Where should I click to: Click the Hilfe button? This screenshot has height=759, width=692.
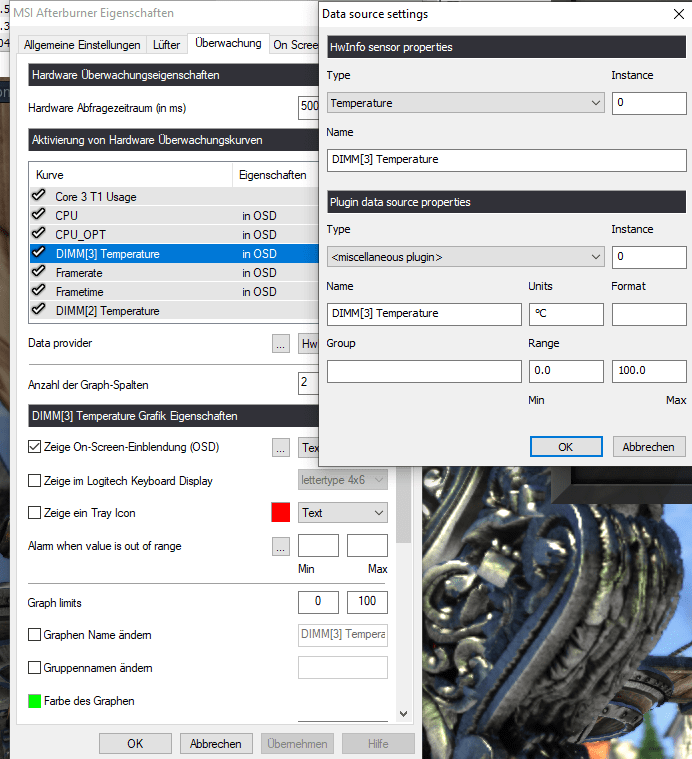(378, 744)
